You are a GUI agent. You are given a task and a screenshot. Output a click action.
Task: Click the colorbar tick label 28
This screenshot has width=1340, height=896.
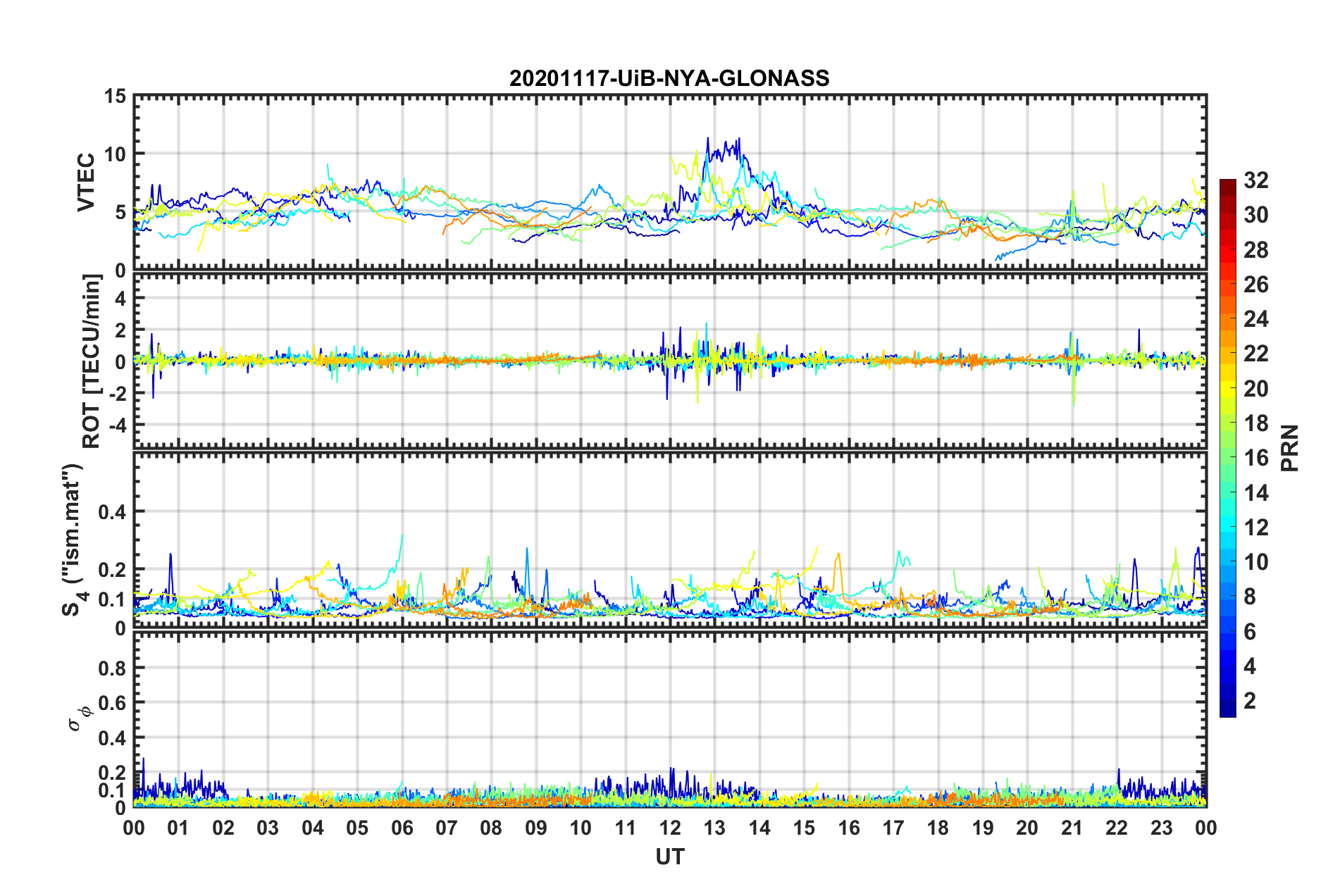1255,250
